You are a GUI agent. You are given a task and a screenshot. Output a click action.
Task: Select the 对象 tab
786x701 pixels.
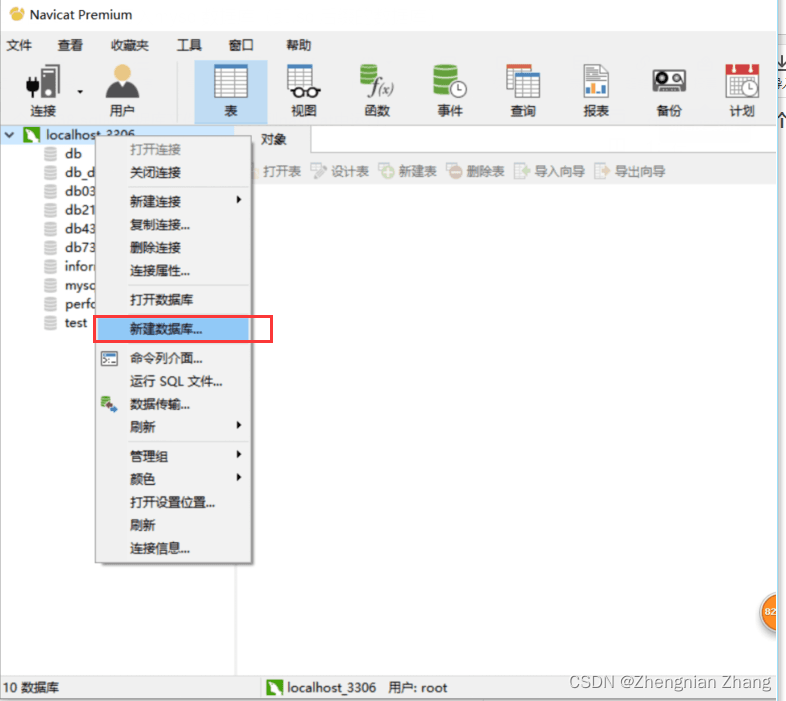(273, 139)
